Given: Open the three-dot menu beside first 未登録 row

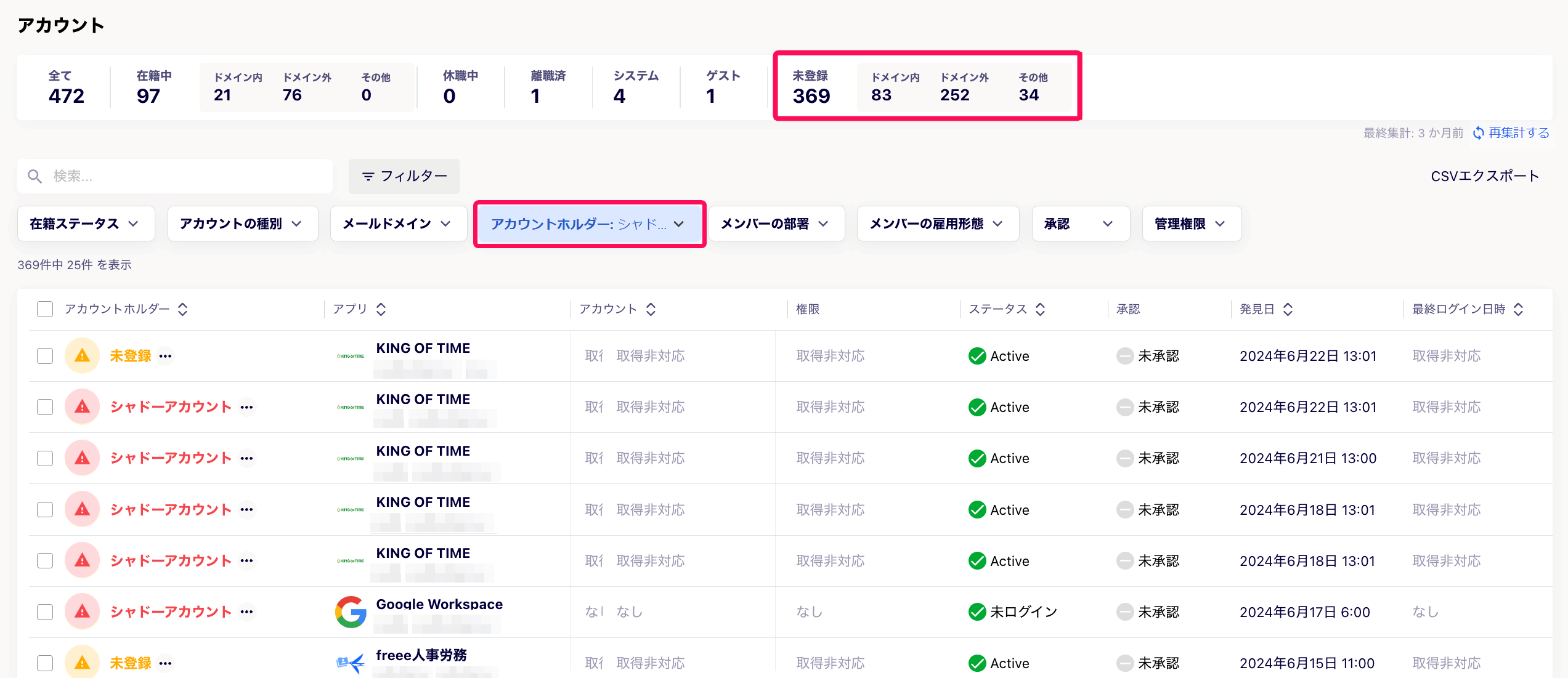Looking at the screenshot, I should tap(165, 356).
